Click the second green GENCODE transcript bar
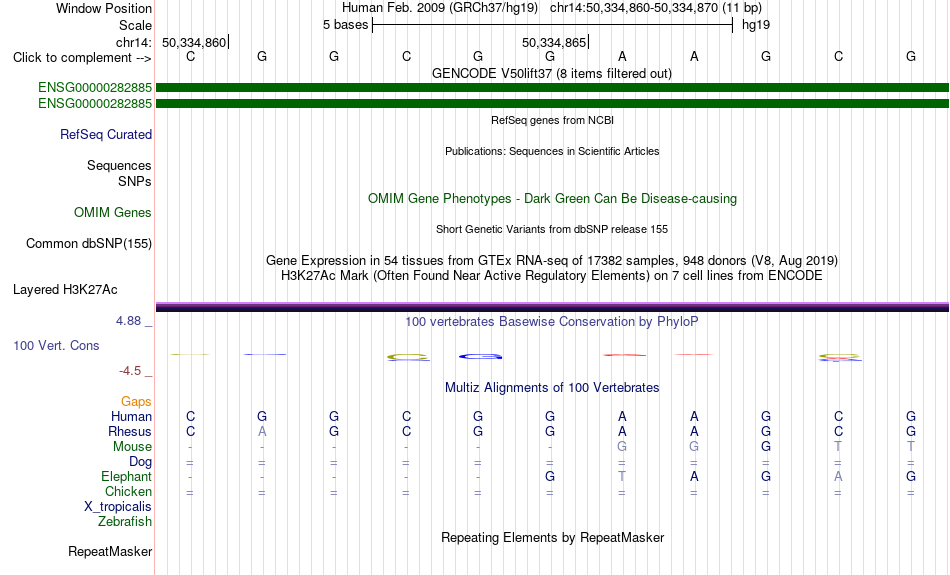This screenshot has height=575, width=950. pyautogui.click(x=552, y=104)
